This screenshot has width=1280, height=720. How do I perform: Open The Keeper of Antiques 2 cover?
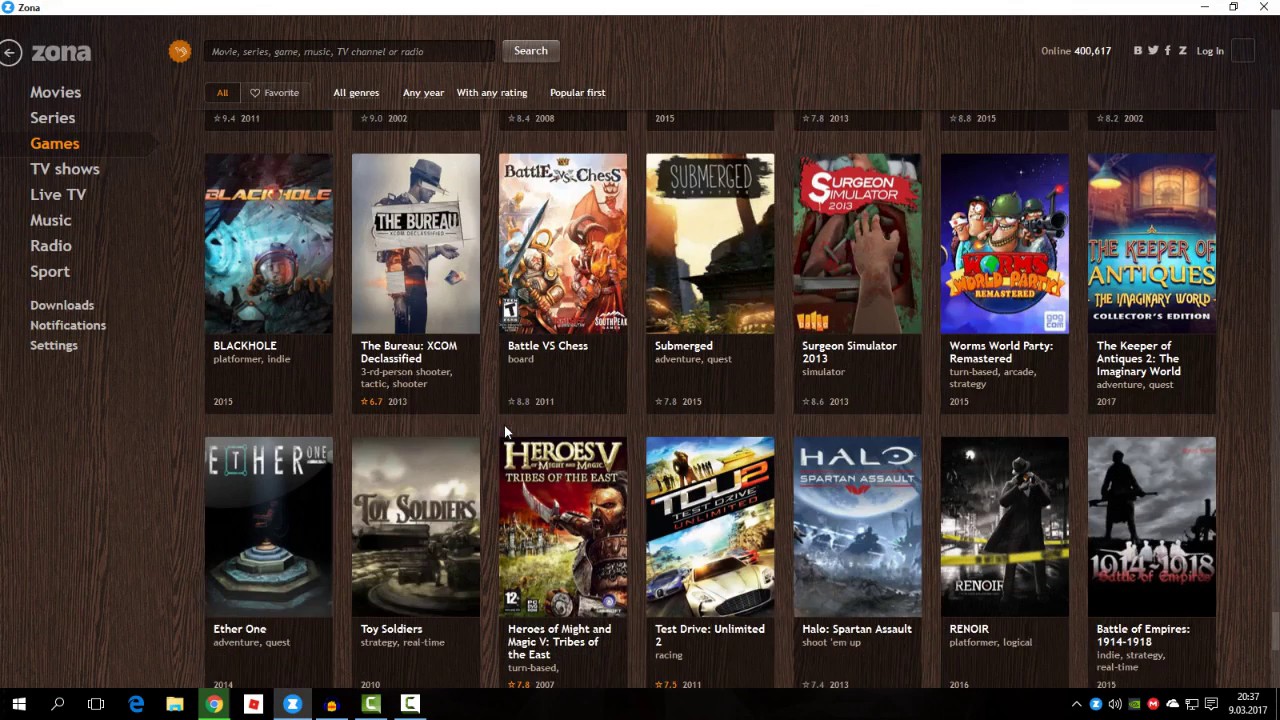tap(1152, 243)
